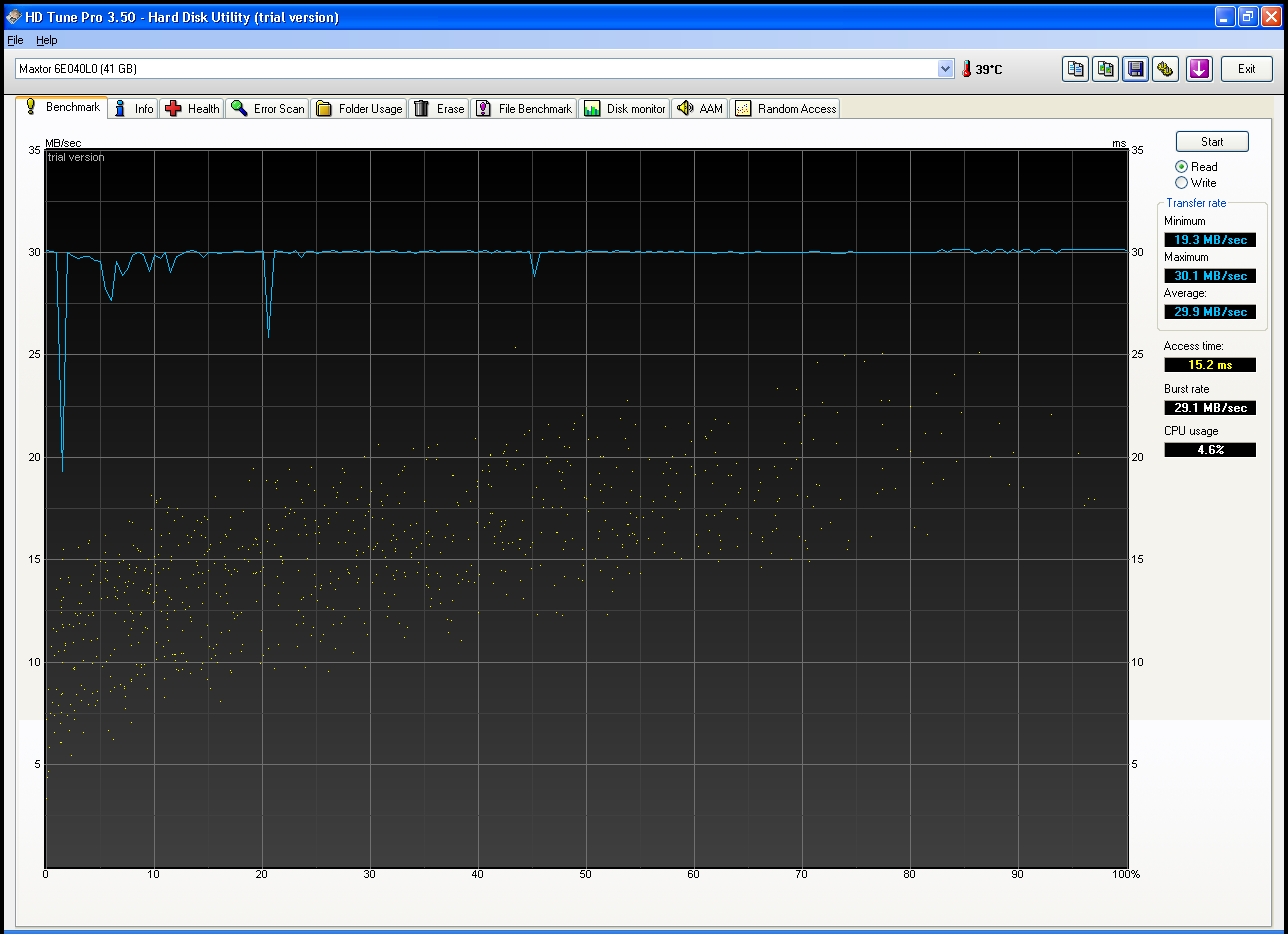1288x934 pixels.
Task: Switch to the Benchmark tab
Action: (61, 107)
